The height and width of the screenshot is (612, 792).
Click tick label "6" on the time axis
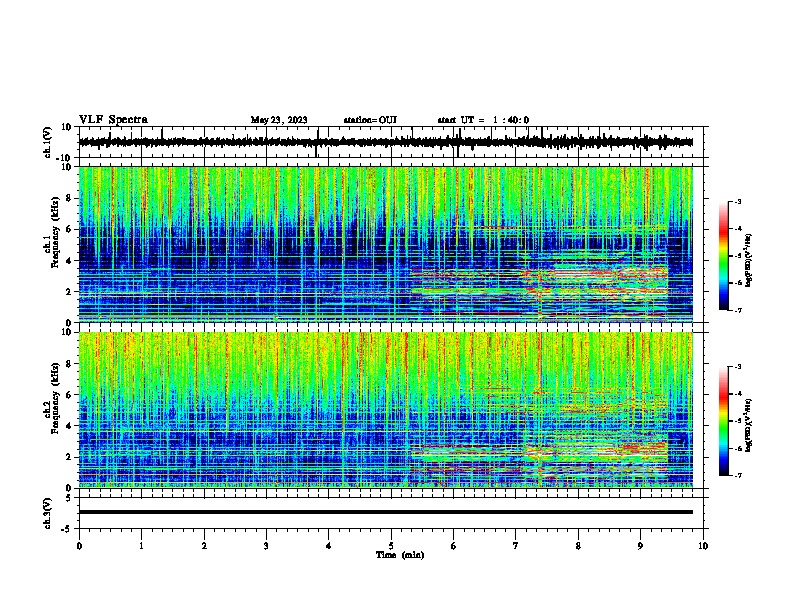tap(454, 546)
